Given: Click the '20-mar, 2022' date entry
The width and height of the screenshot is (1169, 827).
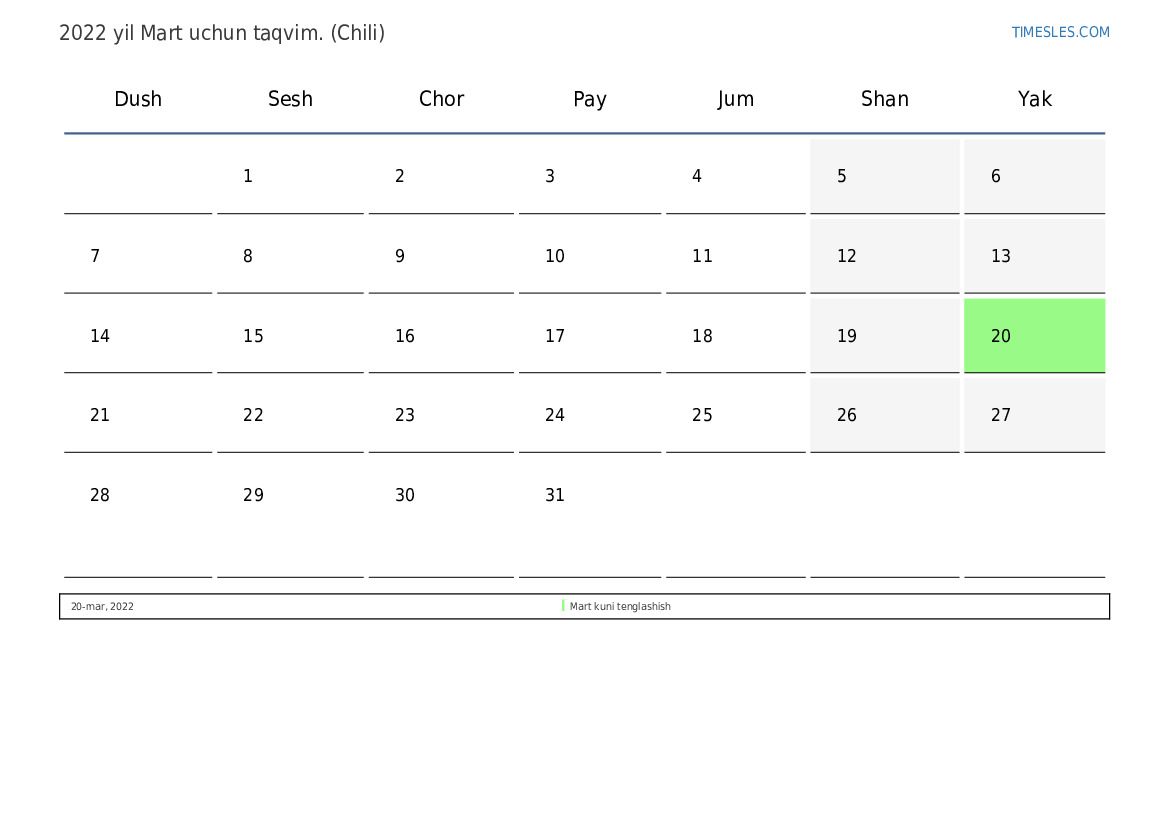Looking at the screenshot, I should coord(102,607).
